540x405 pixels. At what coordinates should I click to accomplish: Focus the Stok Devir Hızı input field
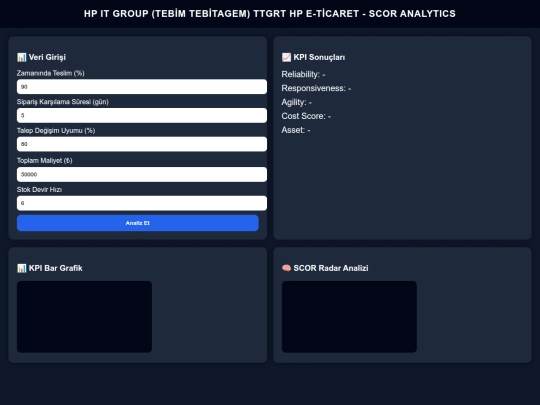click(x=142, y=203)
